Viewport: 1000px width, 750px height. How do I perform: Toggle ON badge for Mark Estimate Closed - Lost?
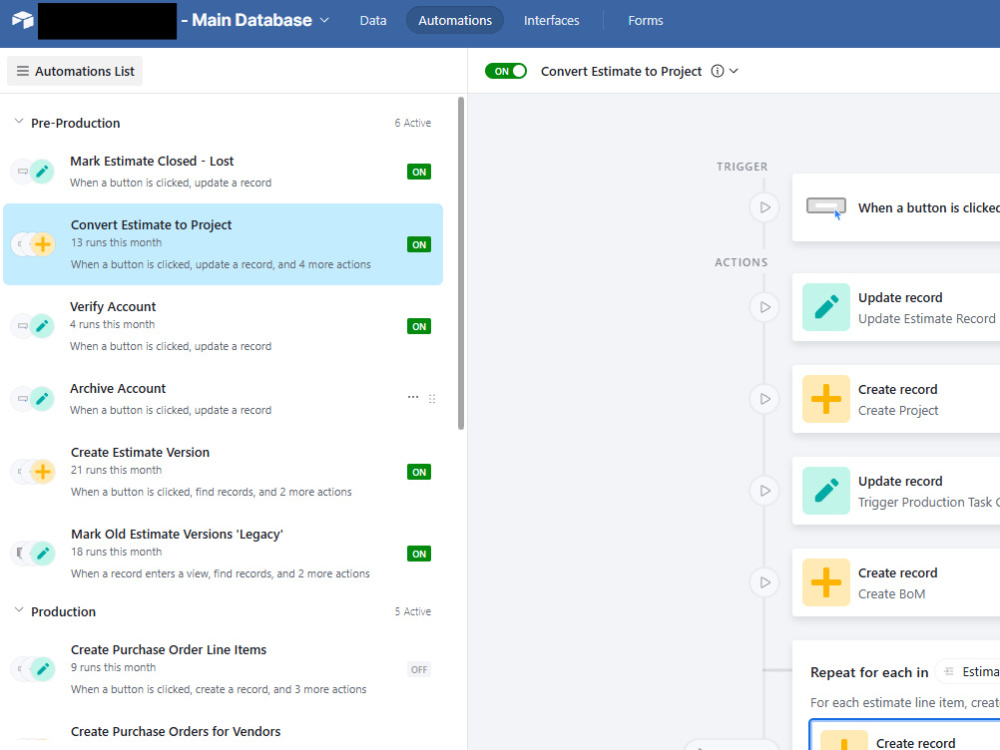pyautogui.click(x=419, y=172)
